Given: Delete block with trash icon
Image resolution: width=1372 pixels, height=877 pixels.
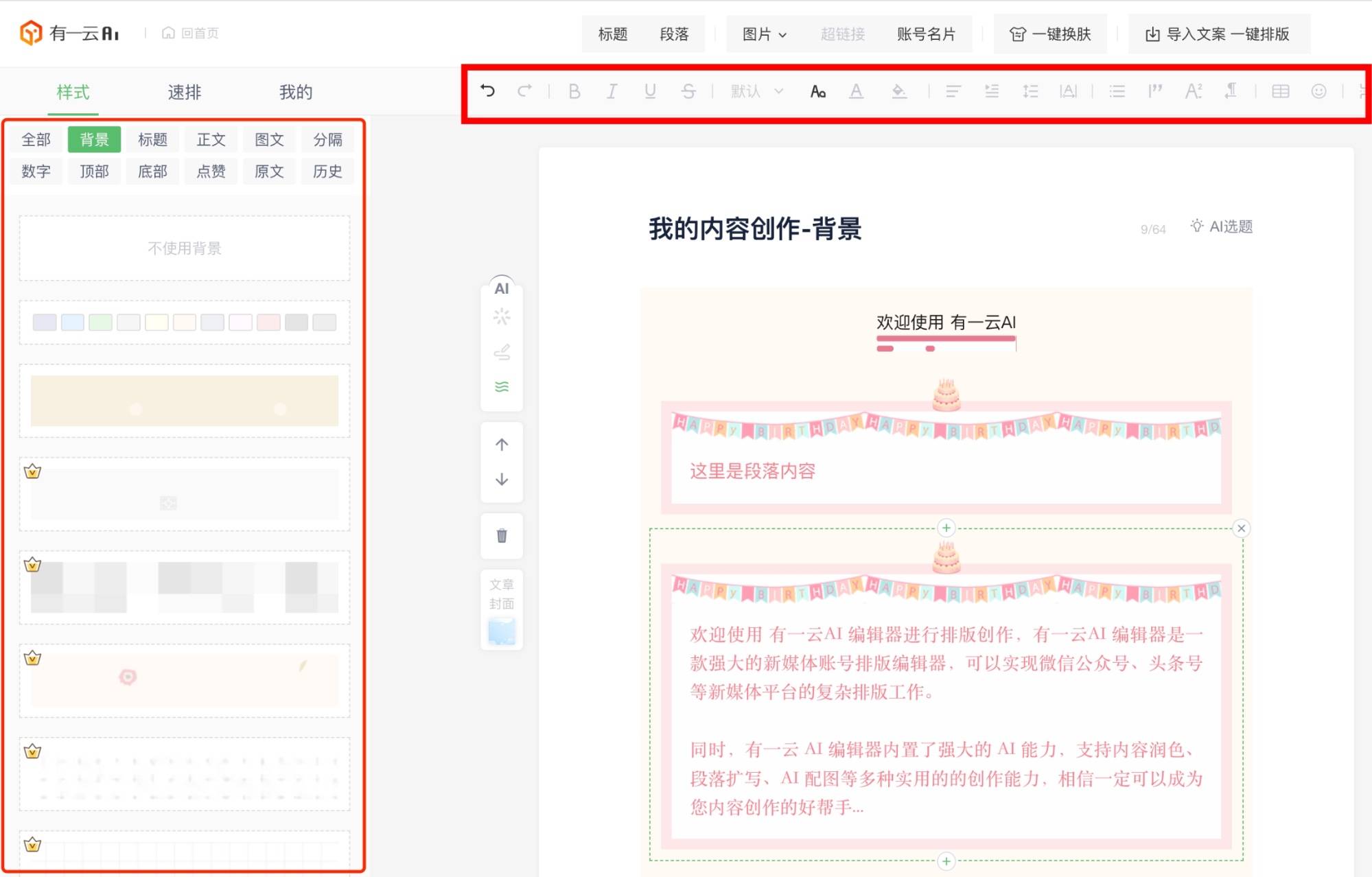Looking at the screenshot, I should click(502, 536).
